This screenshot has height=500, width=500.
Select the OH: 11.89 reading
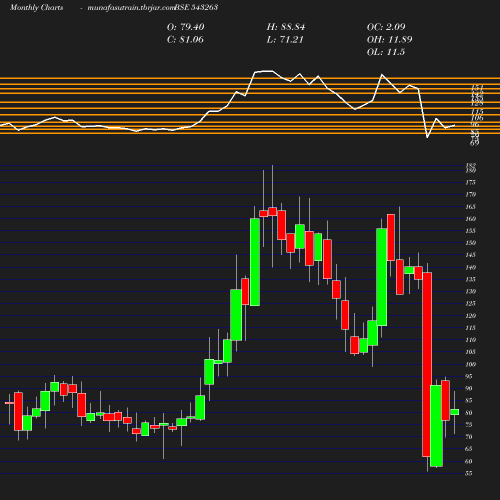click(x=389, y=40)
